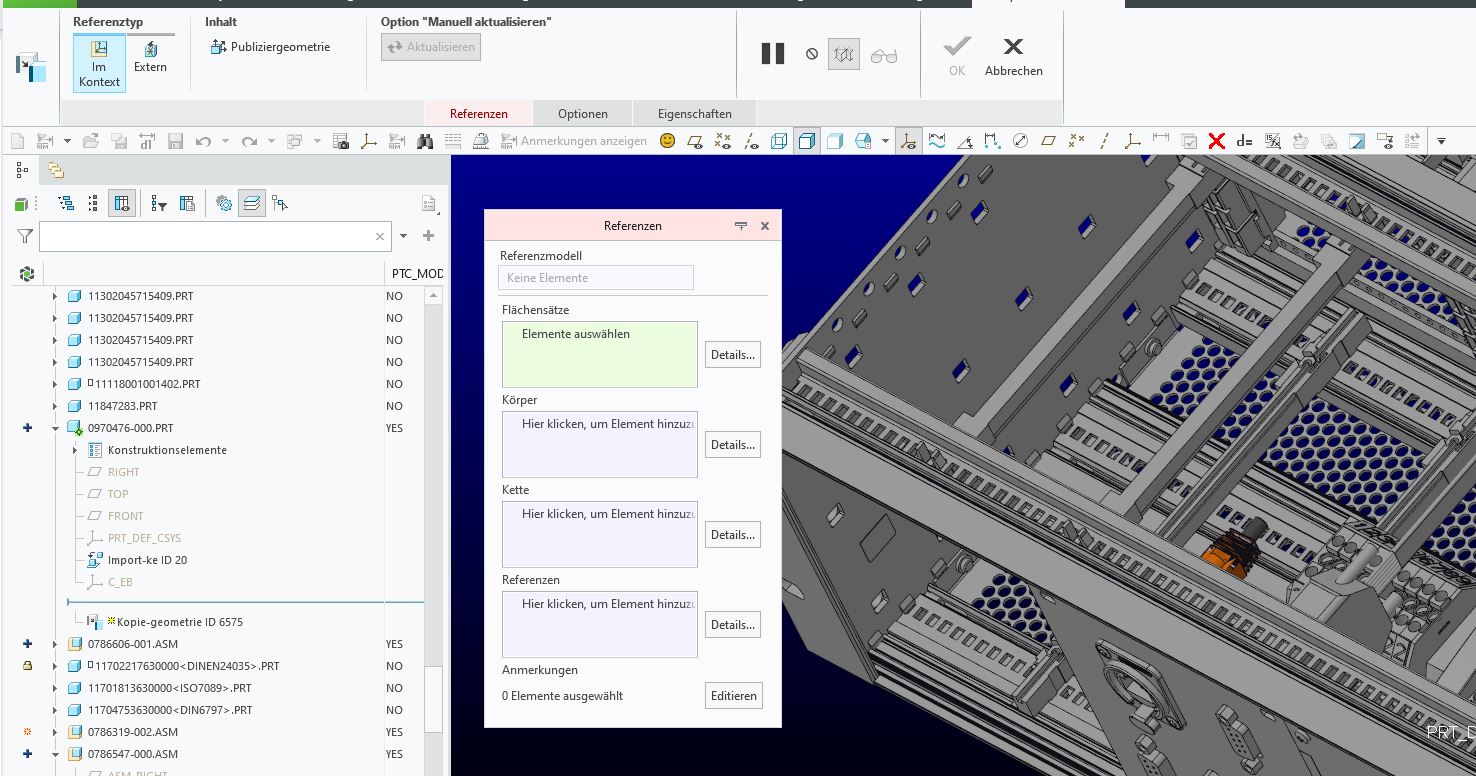Screen dimensions: 1476x776
Task: Click the Editieren button for Anmerkungen
Action: point(733,696)
